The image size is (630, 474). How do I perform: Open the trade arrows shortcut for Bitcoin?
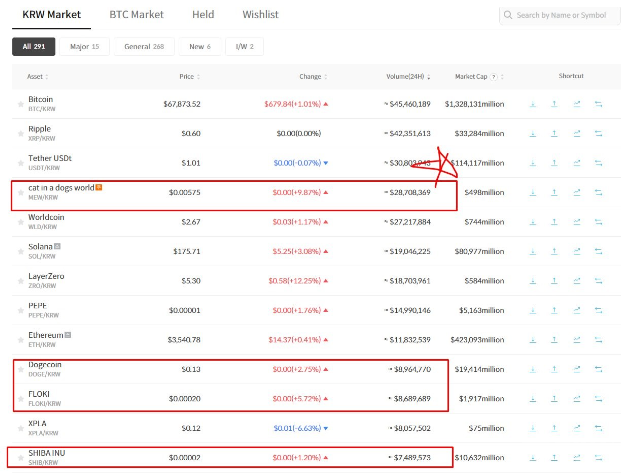coord(598,104)
